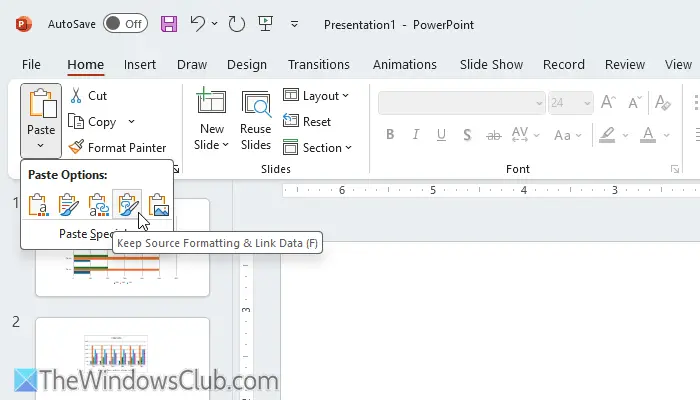Switch to the Slide Show tab
The height and width of the screenshot is (400, 700).
[x=492, y=65]
